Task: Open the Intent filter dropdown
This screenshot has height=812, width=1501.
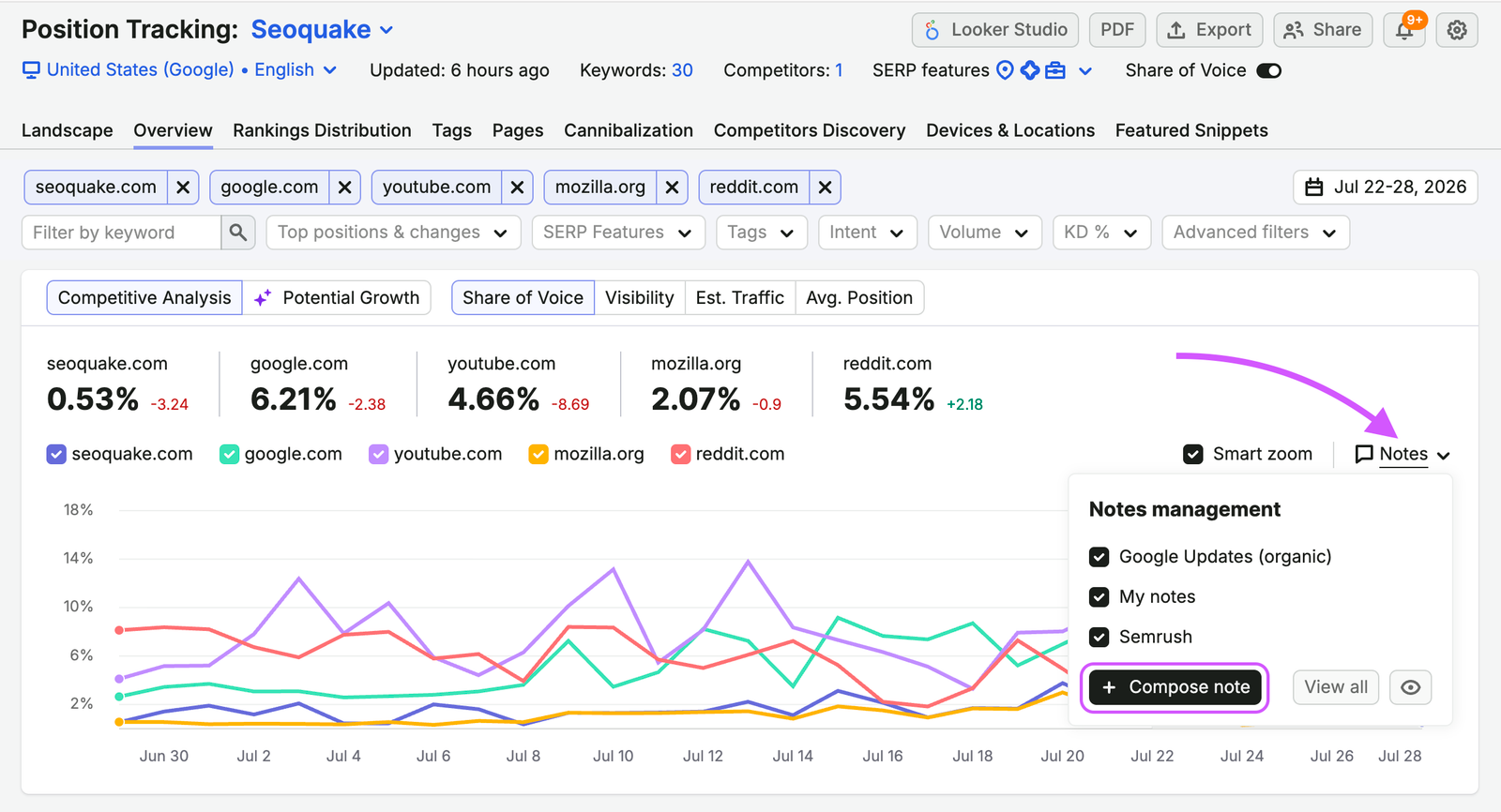Action: pyautogui.click(x=867, y=233)
